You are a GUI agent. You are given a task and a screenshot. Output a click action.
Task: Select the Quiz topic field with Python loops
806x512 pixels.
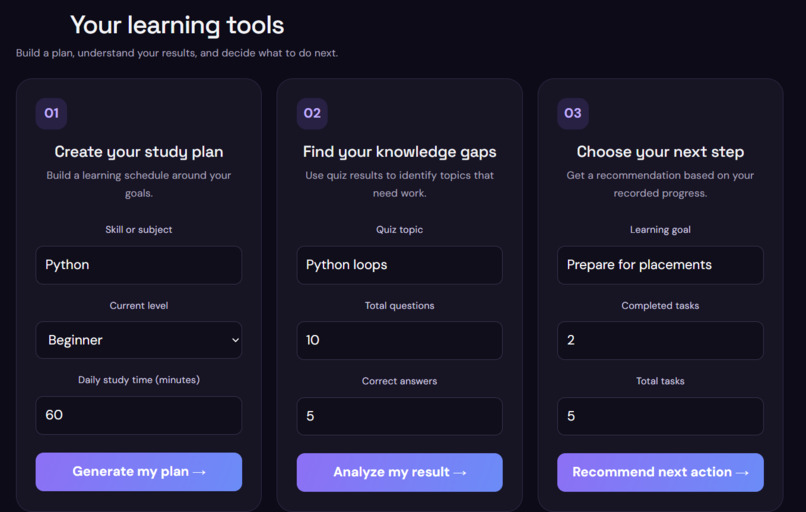(x=399, y=265)
